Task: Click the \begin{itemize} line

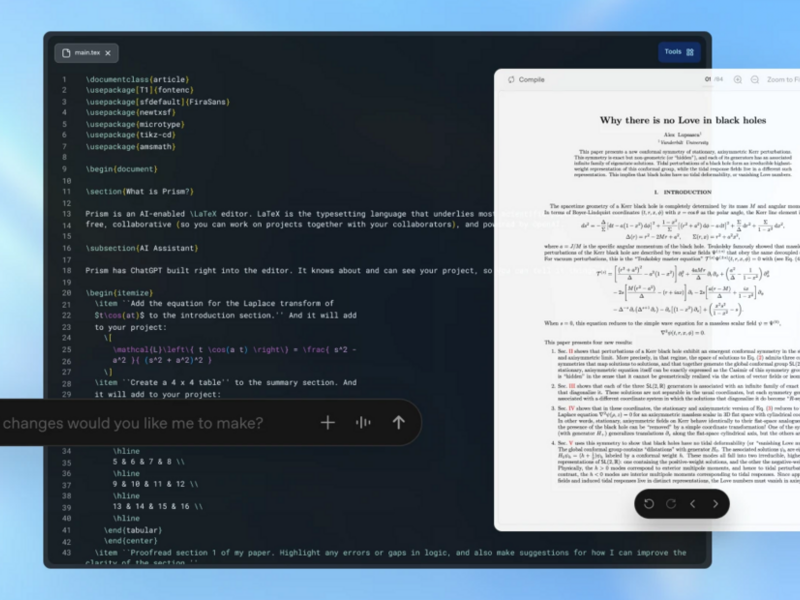Action: (119, 293)
